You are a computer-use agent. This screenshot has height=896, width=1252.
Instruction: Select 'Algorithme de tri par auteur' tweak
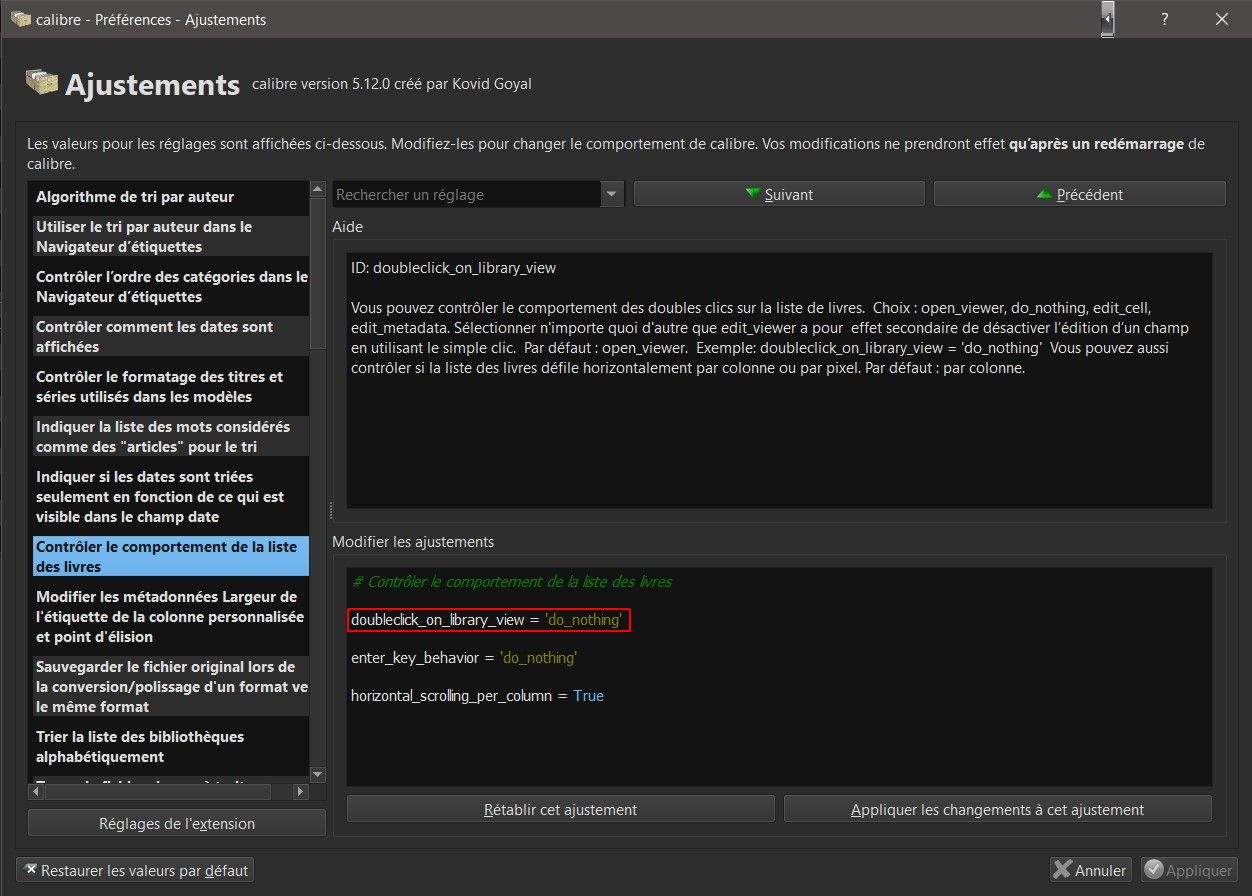tap(170, 197)
